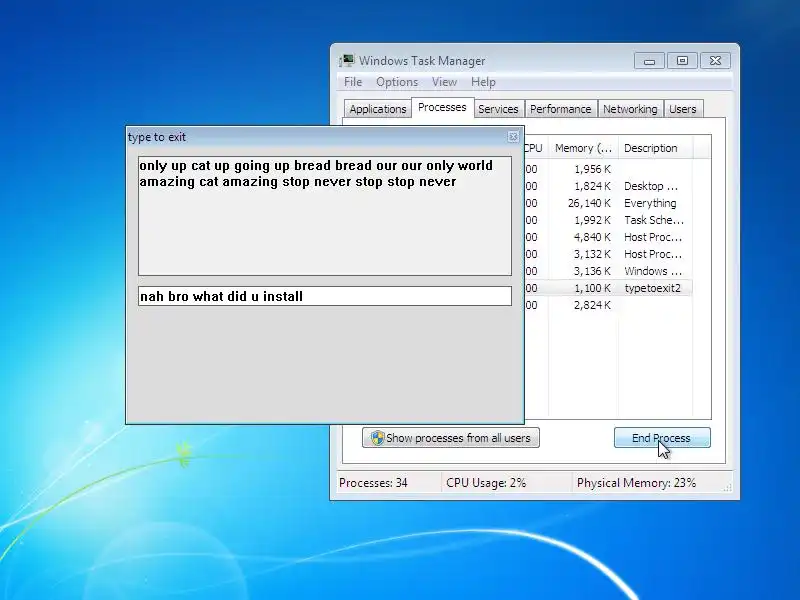This screenshot has height=600, width=800.
Task: Open the Options menu in Task Manager
Action: [397, 82]
